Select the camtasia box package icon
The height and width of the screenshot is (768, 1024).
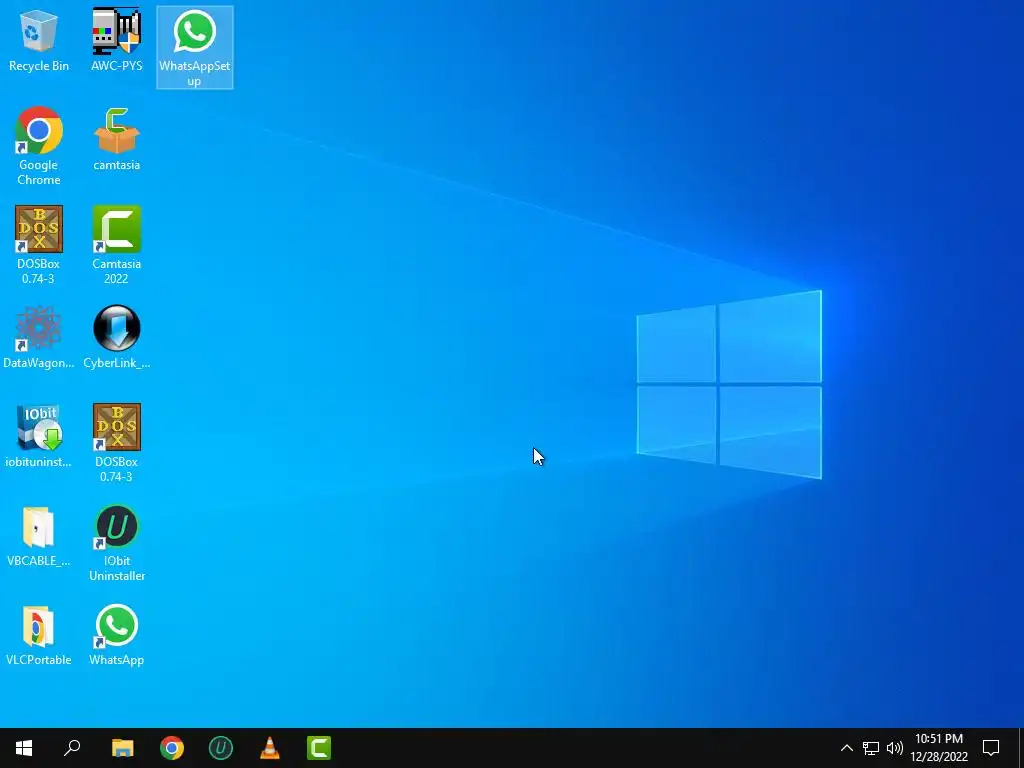[116, 139]
